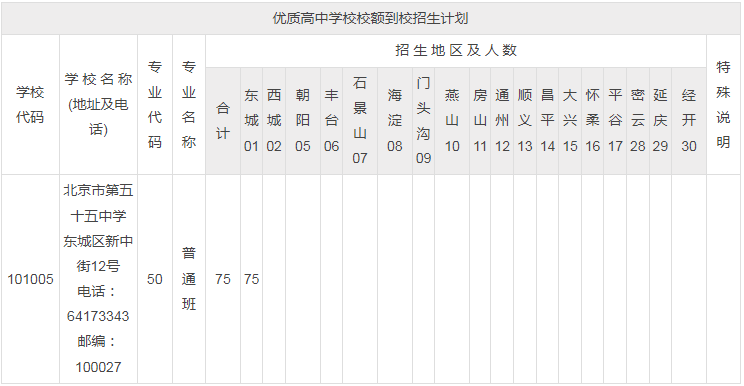
Task: Click the 普通班 major name cell
Action: pyautogui.click(x=189, y=279)
